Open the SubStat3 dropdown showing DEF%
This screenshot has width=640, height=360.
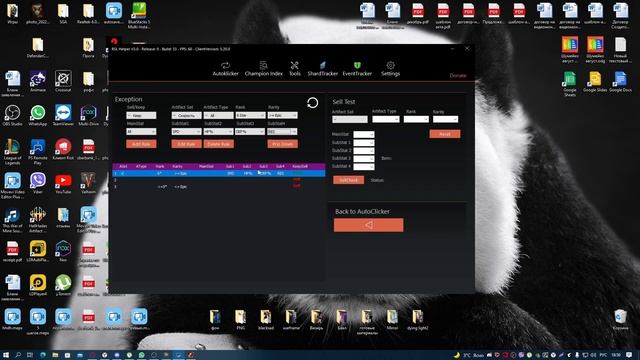[x=250, y=131]
